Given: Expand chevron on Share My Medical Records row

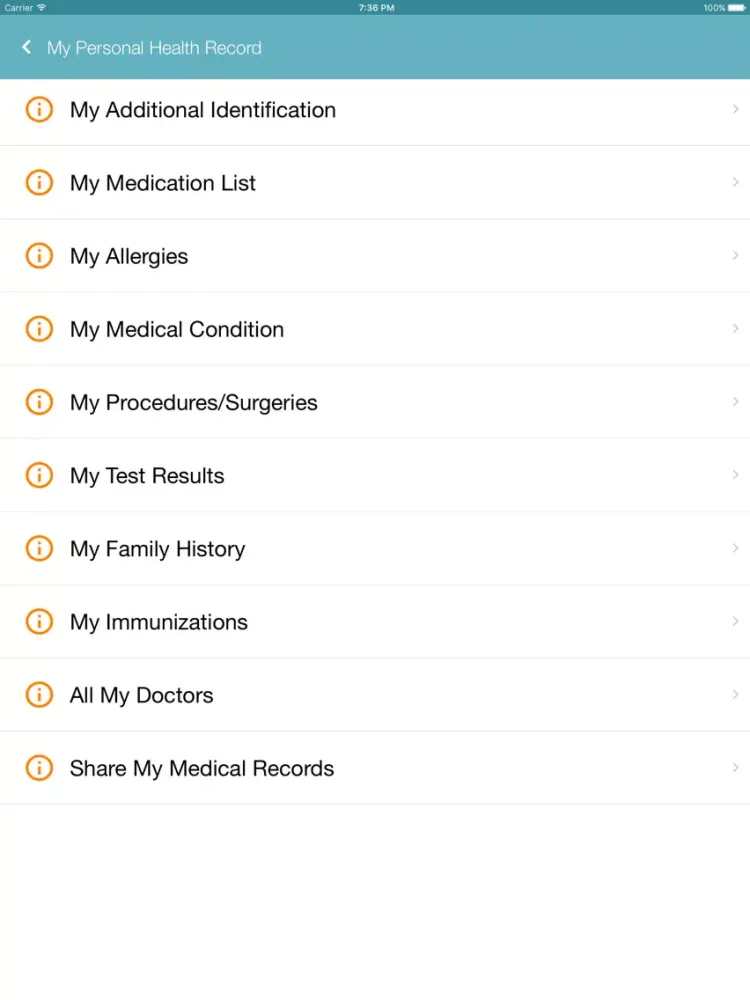Looking at the screenshot, I should [735, 768].
